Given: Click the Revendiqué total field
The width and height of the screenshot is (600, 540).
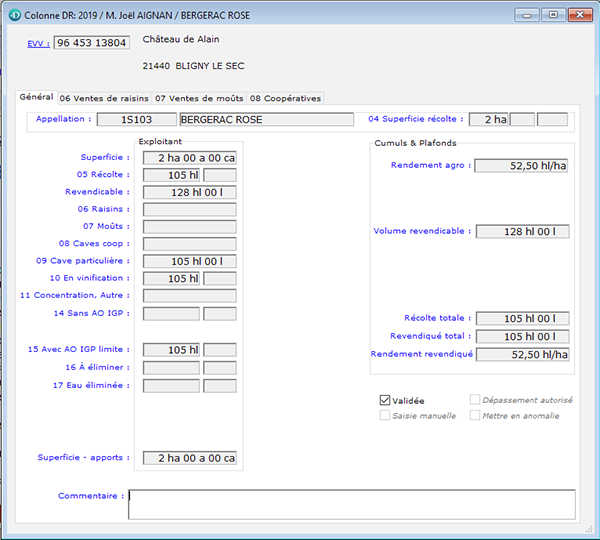Looking at the screenshot, I should pos(523,336).
